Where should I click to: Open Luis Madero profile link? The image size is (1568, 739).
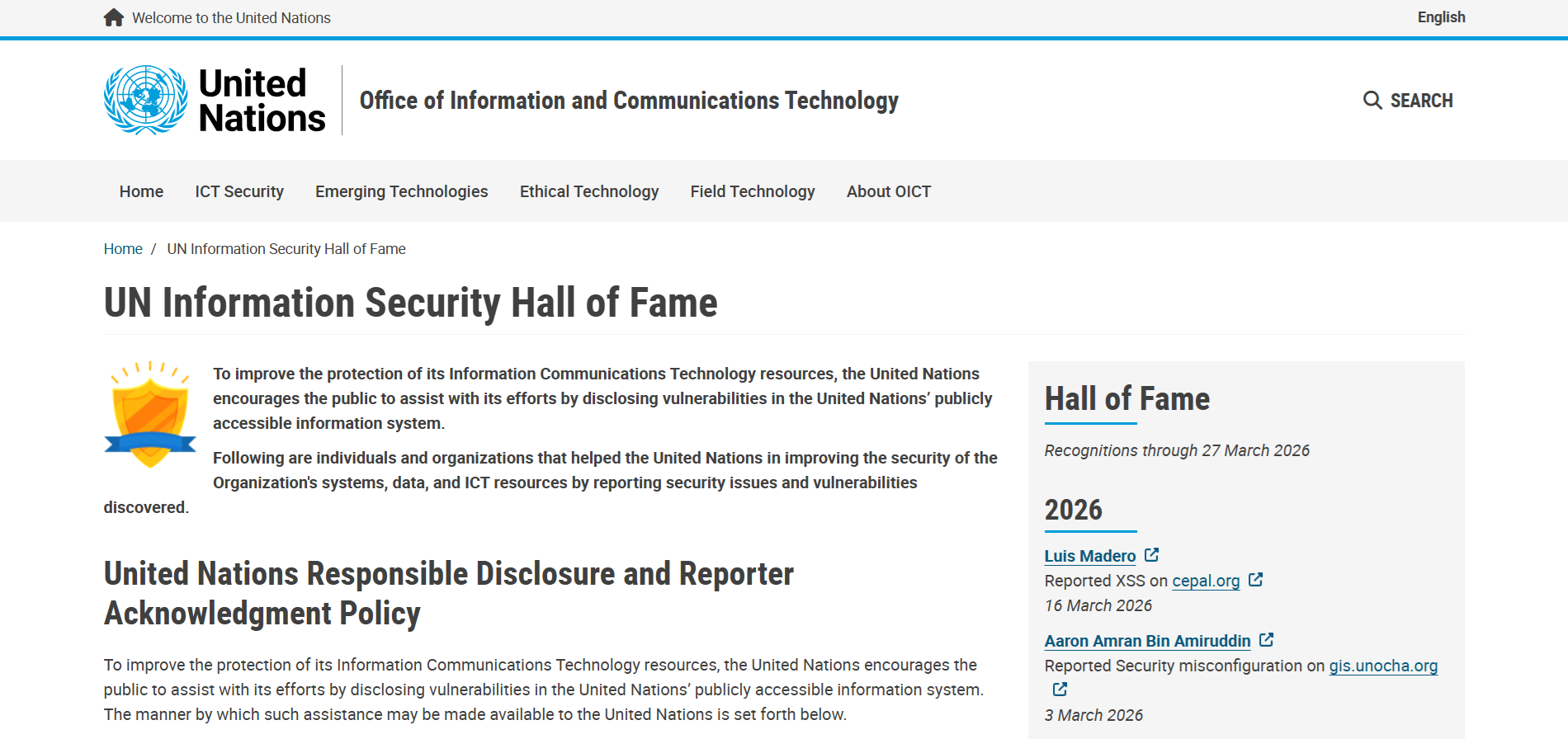(1090, 556)
